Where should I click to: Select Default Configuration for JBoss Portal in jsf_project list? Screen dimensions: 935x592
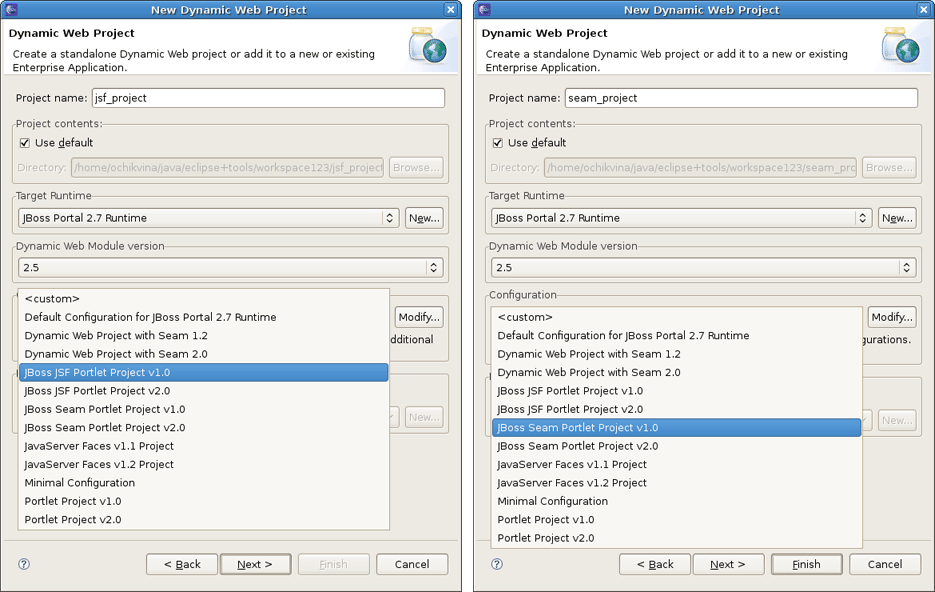(x=203, y=317)
